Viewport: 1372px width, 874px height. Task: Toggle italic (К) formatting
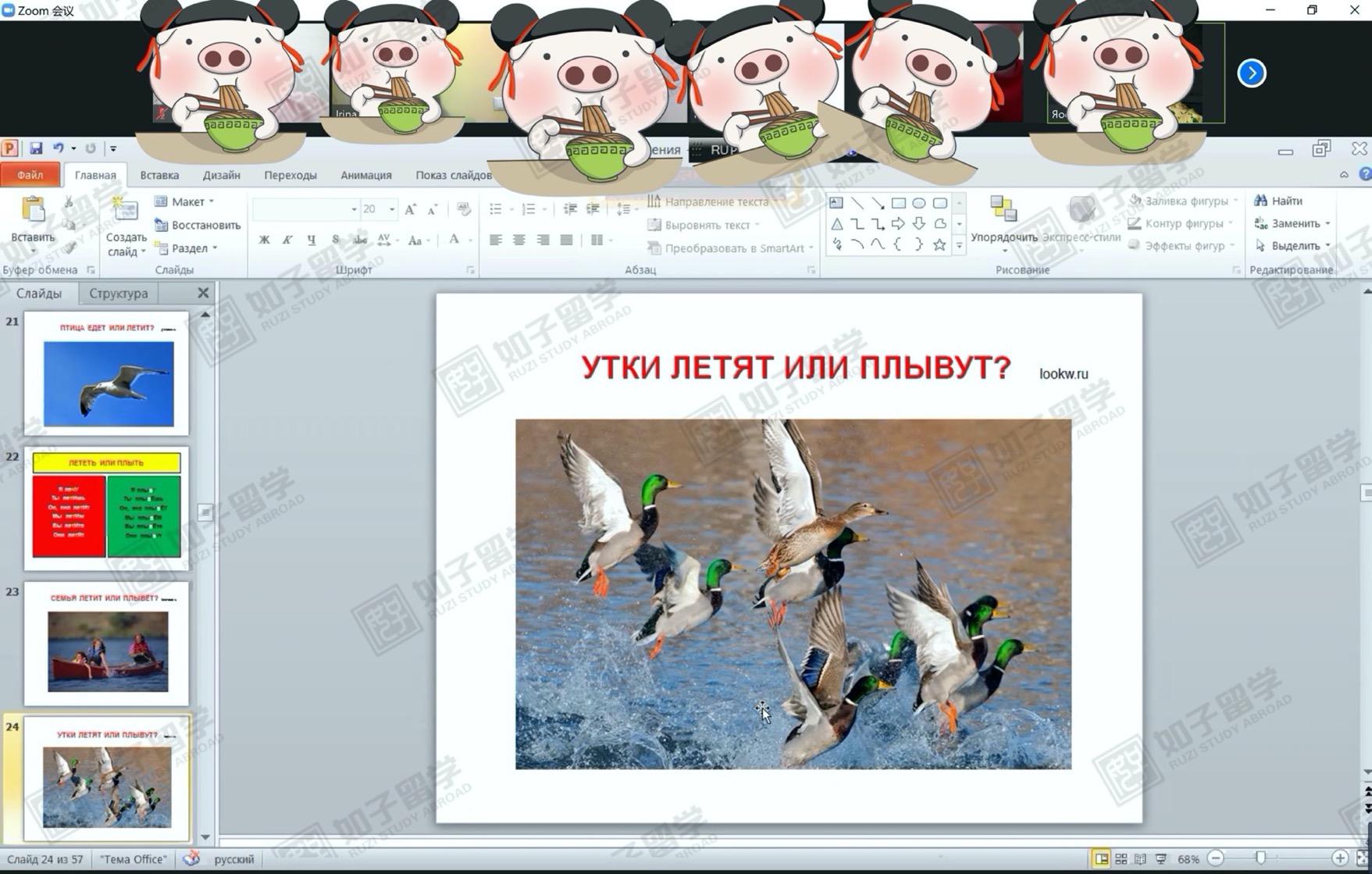287,240
